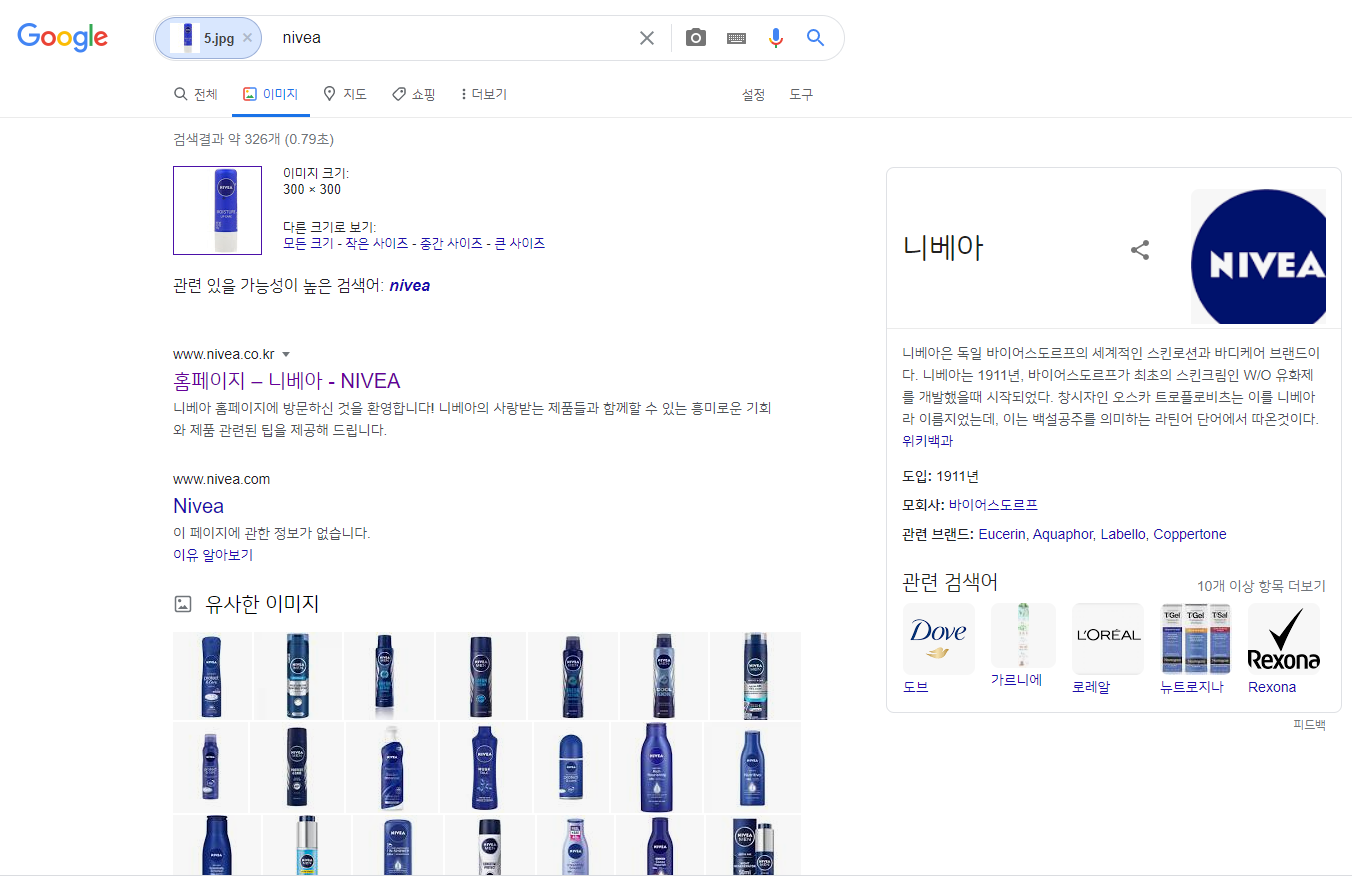Remove the 5.jpg image chip

click(248, 38)
